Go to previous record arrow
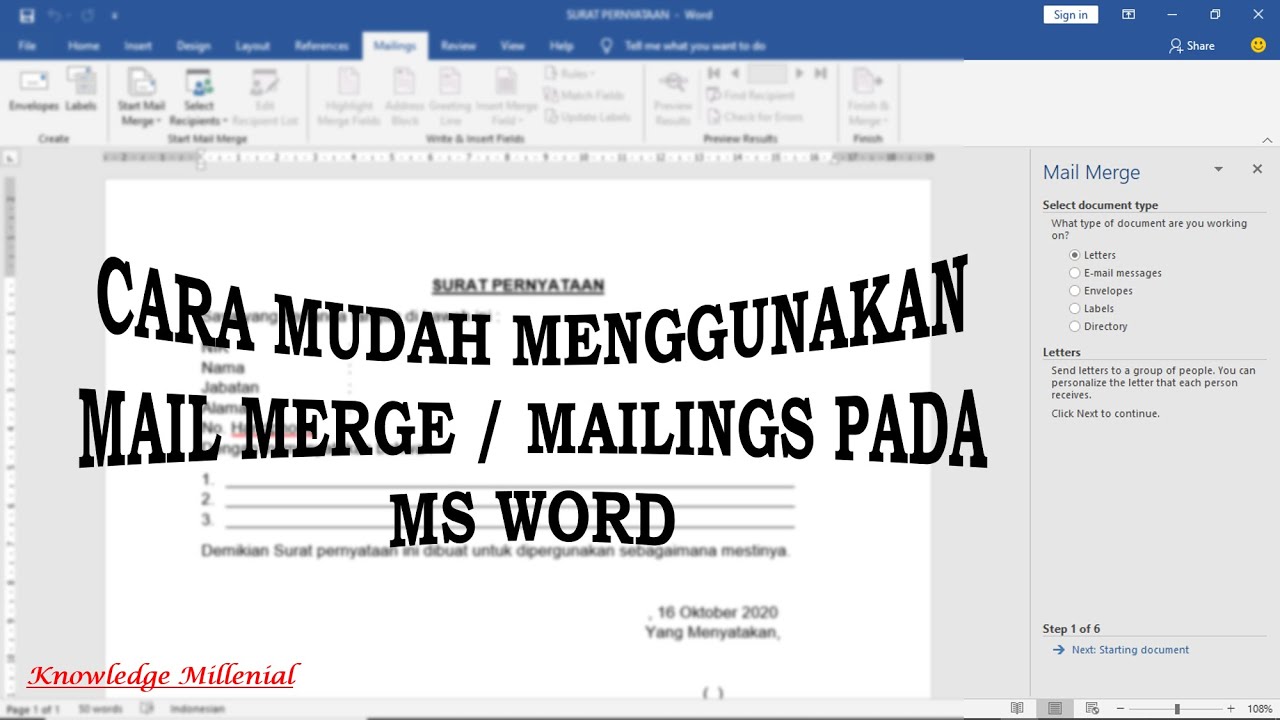Viewport: 1280px width, 720px height. point(735,74)
